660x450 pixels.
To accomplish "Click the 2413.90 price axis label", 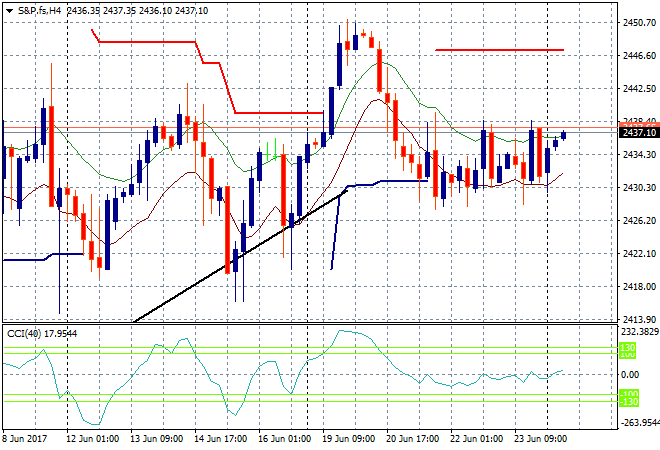I will pos(639,319).
